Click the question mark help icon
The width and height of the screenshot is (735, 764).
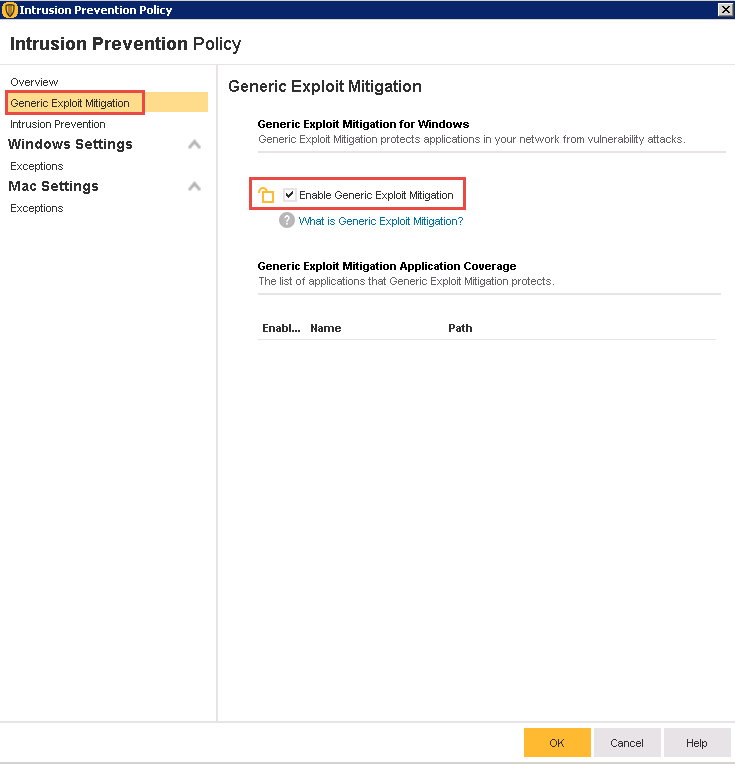[x=287, y=221]
